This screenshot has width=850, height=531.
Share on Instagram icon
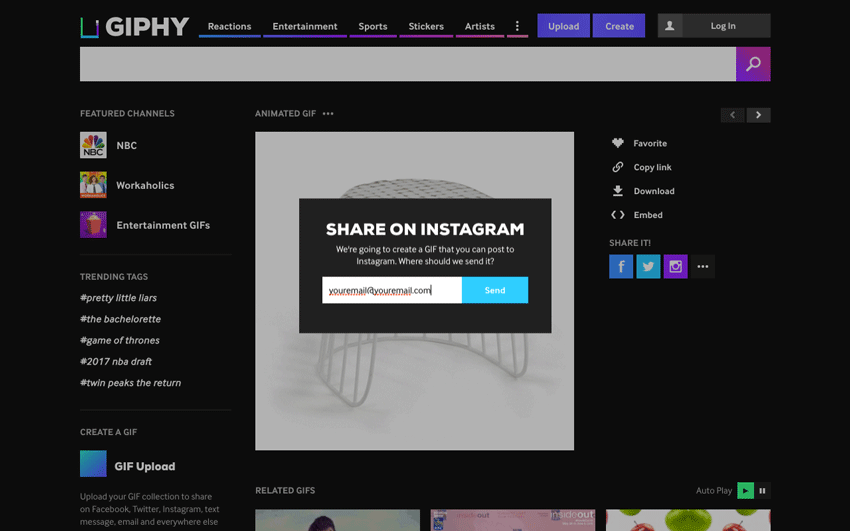pos(675,267)
